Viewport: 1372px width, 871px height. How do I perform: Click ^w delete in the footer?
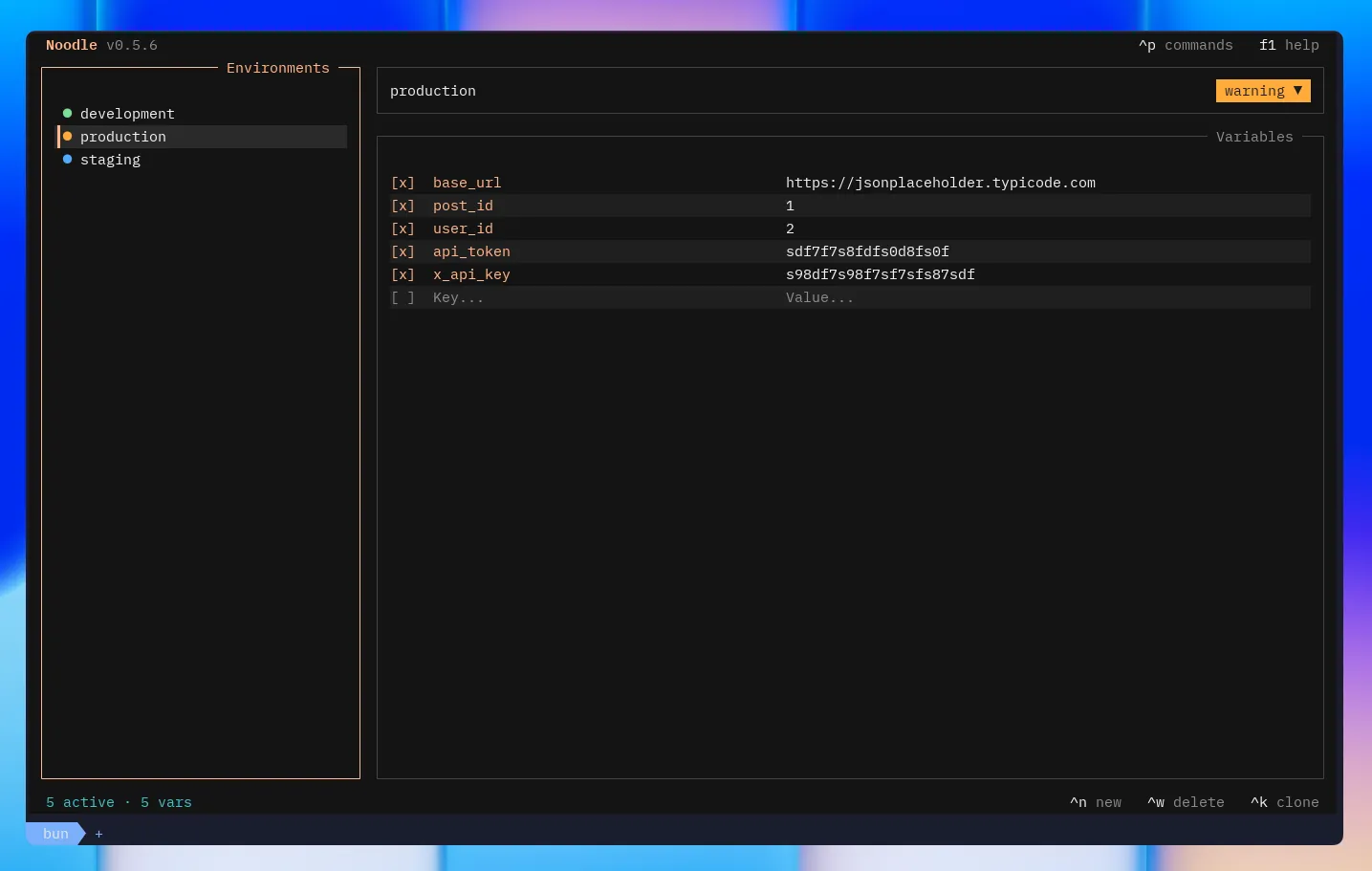1186,802
